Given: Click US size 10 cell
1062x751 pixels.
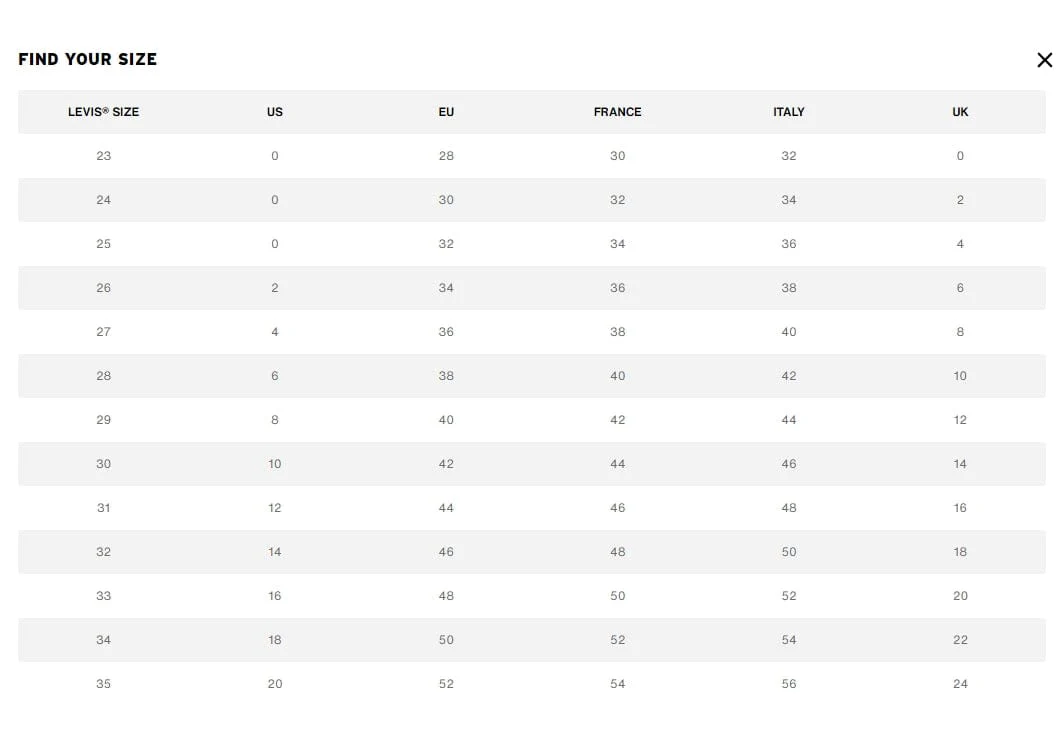Looking at the screenshot, I should click(x=274, y=464).
